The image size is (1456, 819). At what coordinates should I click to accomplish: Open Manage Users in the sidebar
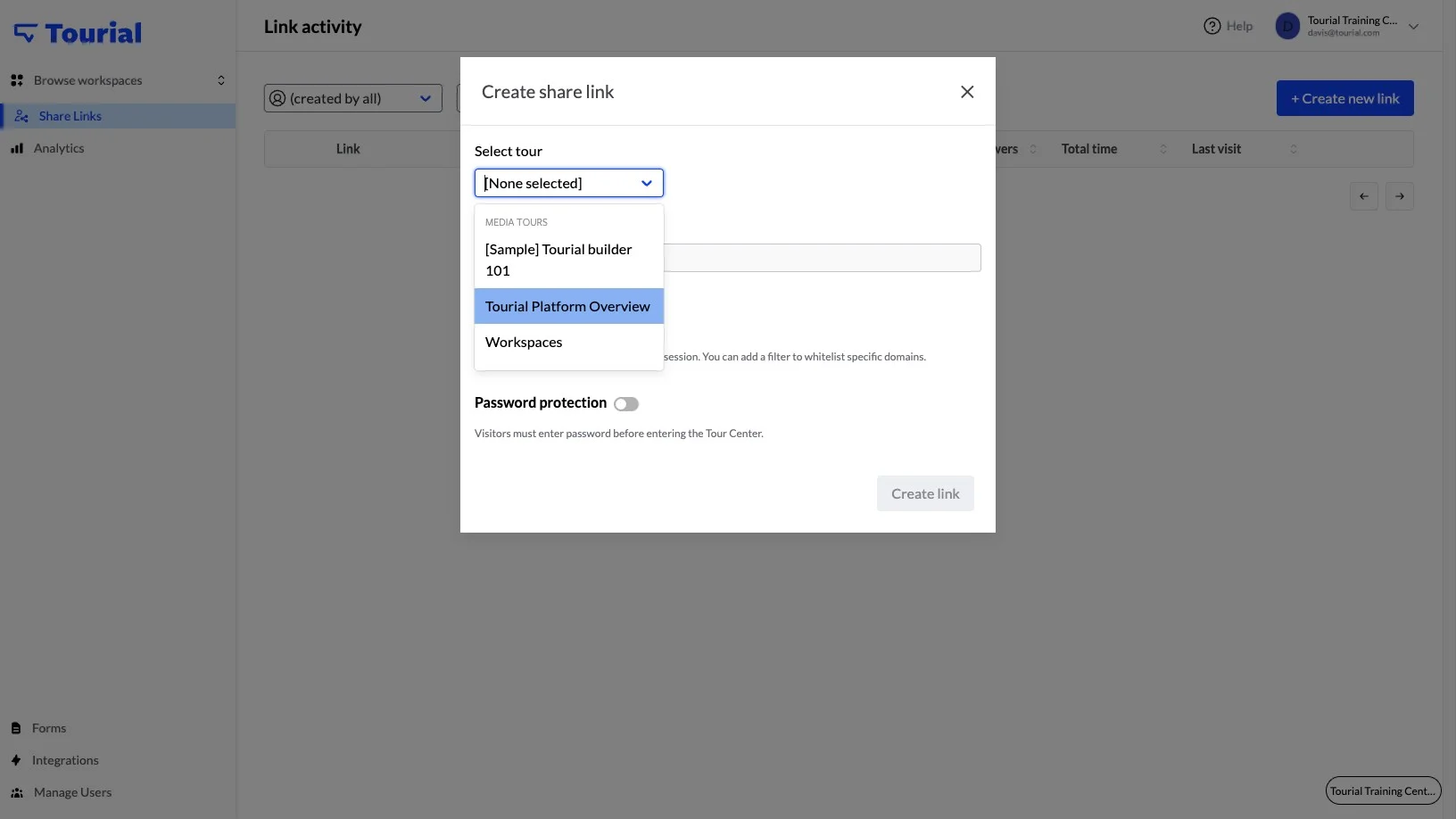(72, 792)
